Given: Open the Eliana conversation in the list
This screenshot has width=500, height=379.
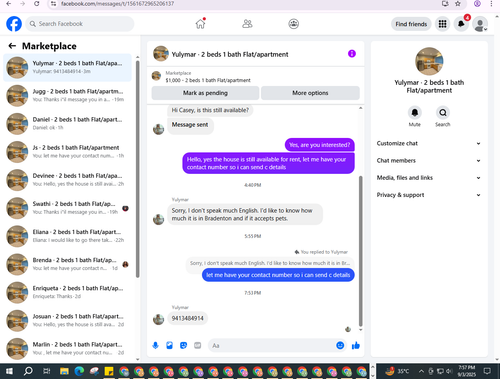Looking at the screenshot, I should click(x=67, y=236).
